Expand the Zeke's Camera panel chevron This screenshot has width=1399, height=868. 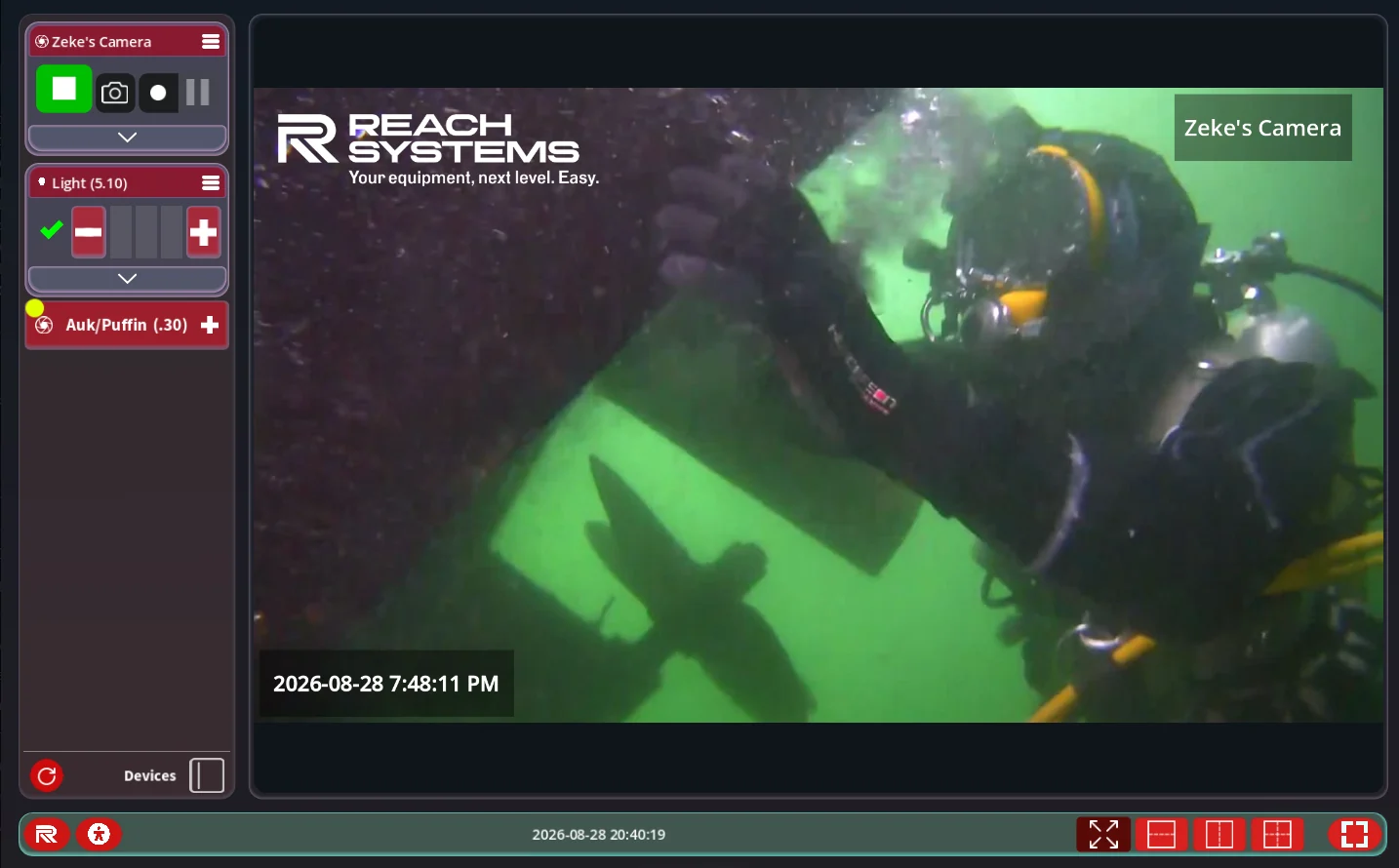(x=127, y=138)
